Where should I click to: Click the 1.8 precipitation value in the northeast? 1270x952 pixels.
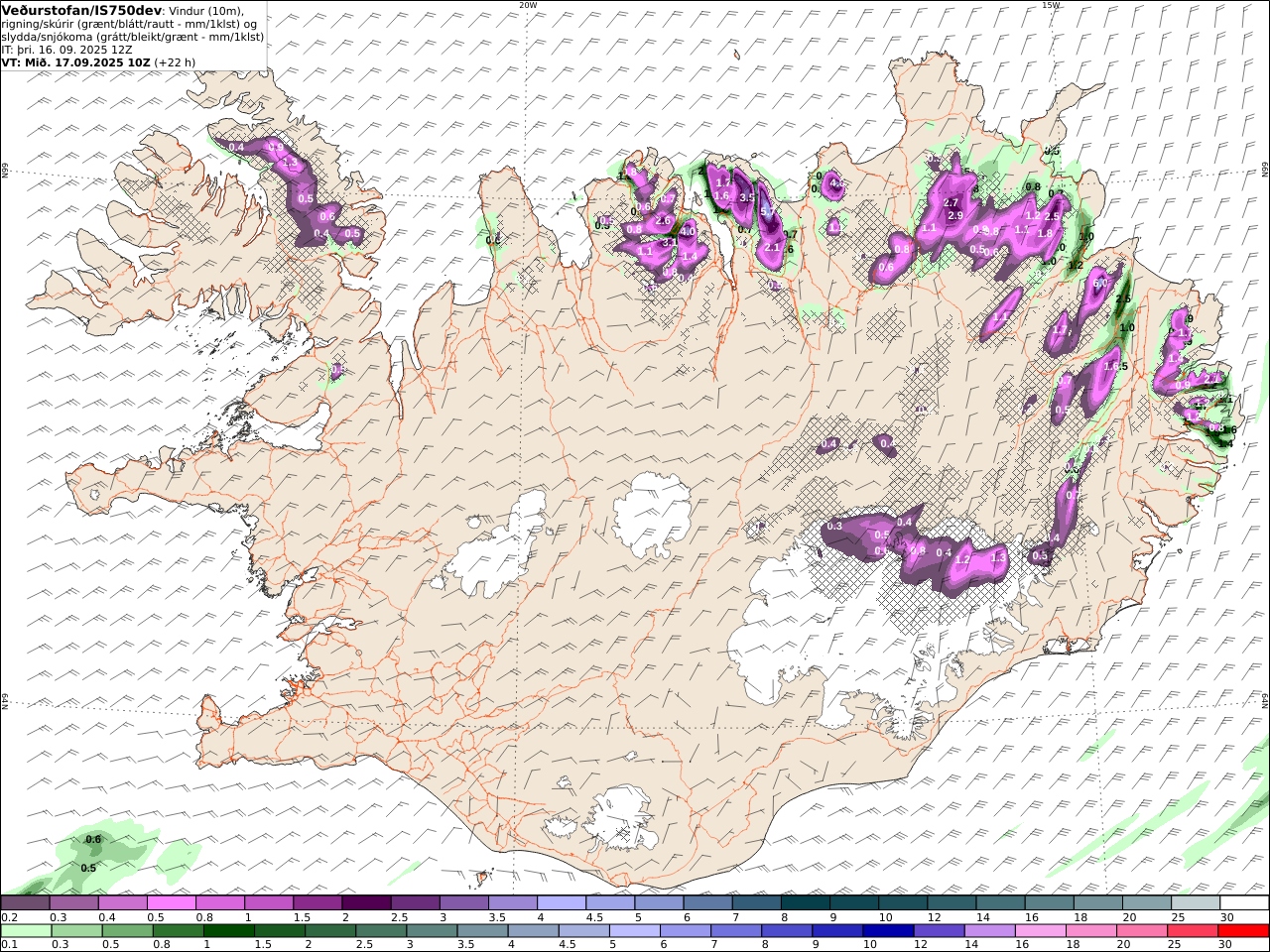tap(1045, 234)
